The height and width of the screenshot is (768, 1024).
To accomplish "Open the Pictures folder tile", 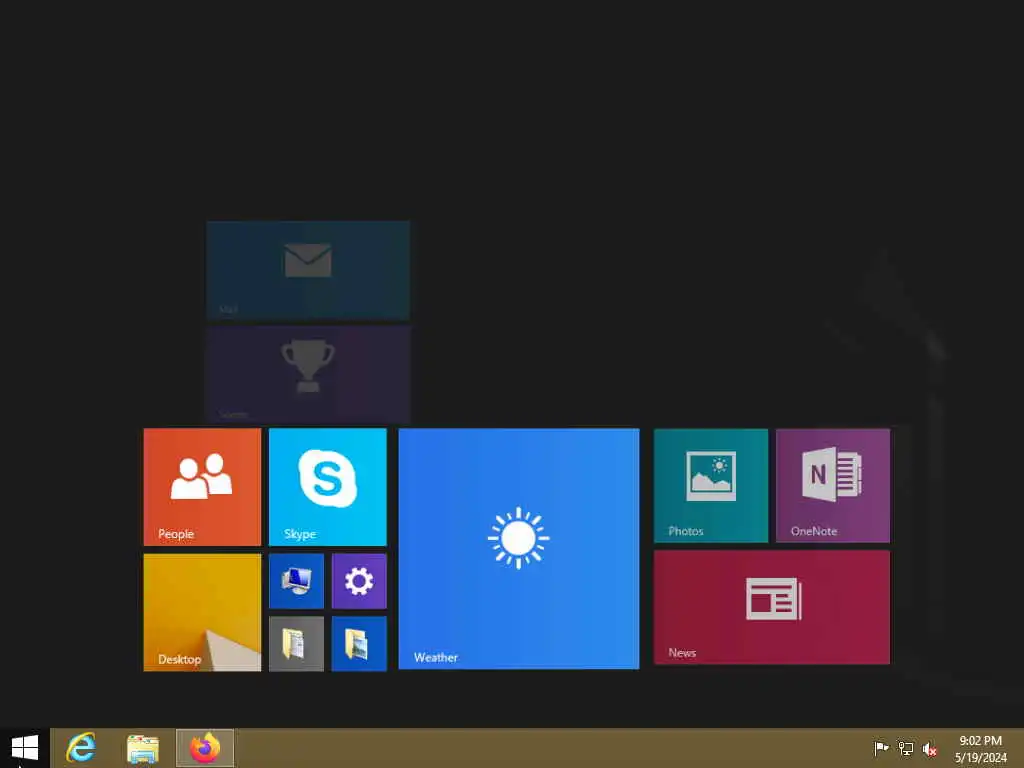I will [359, 644].
